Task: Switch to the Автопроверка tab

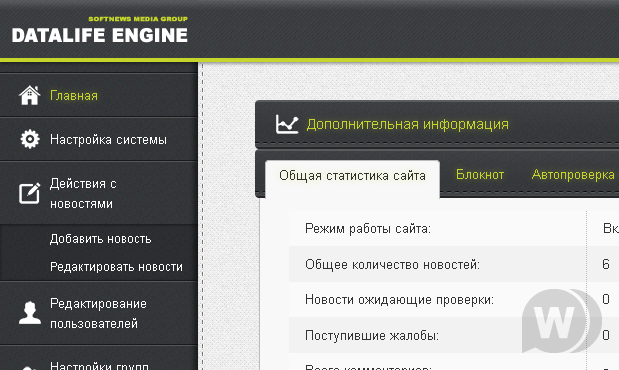Action: pyautogui.click(x=573, y=175)
